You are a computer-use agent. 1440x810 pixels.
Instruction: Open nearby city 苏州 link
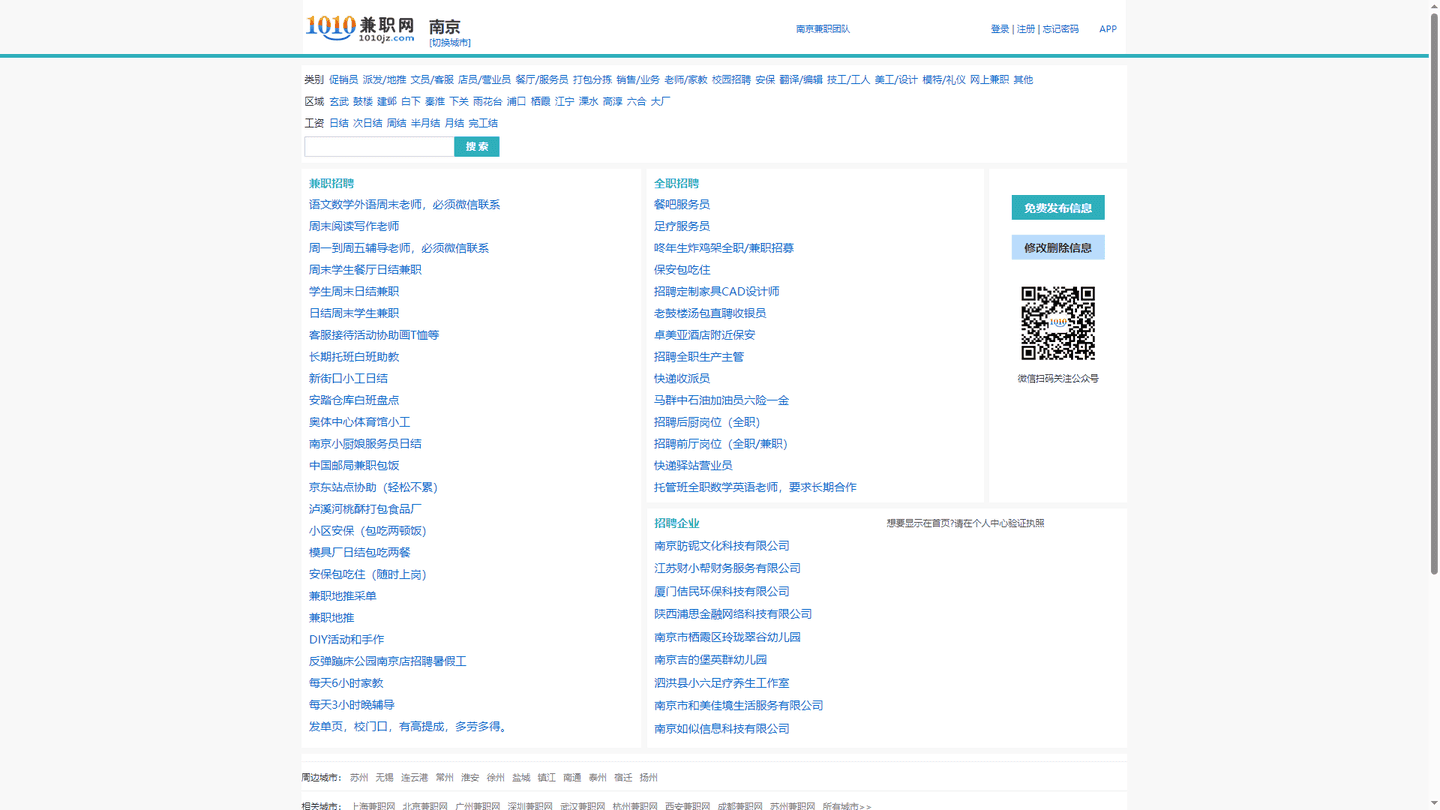[359, 778]
